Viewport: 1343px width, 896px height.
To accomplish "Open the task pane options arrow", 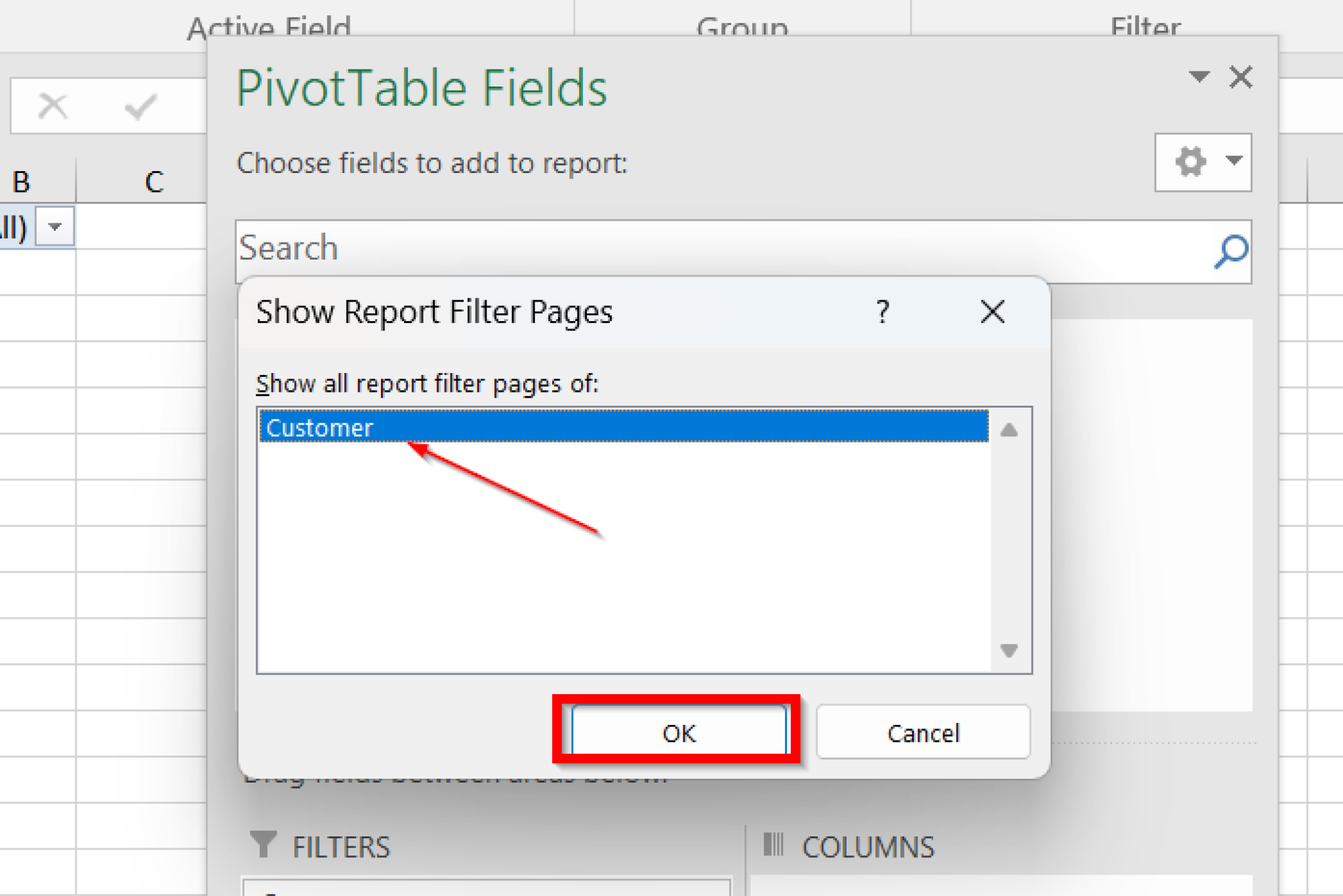I will [1199, 77].
